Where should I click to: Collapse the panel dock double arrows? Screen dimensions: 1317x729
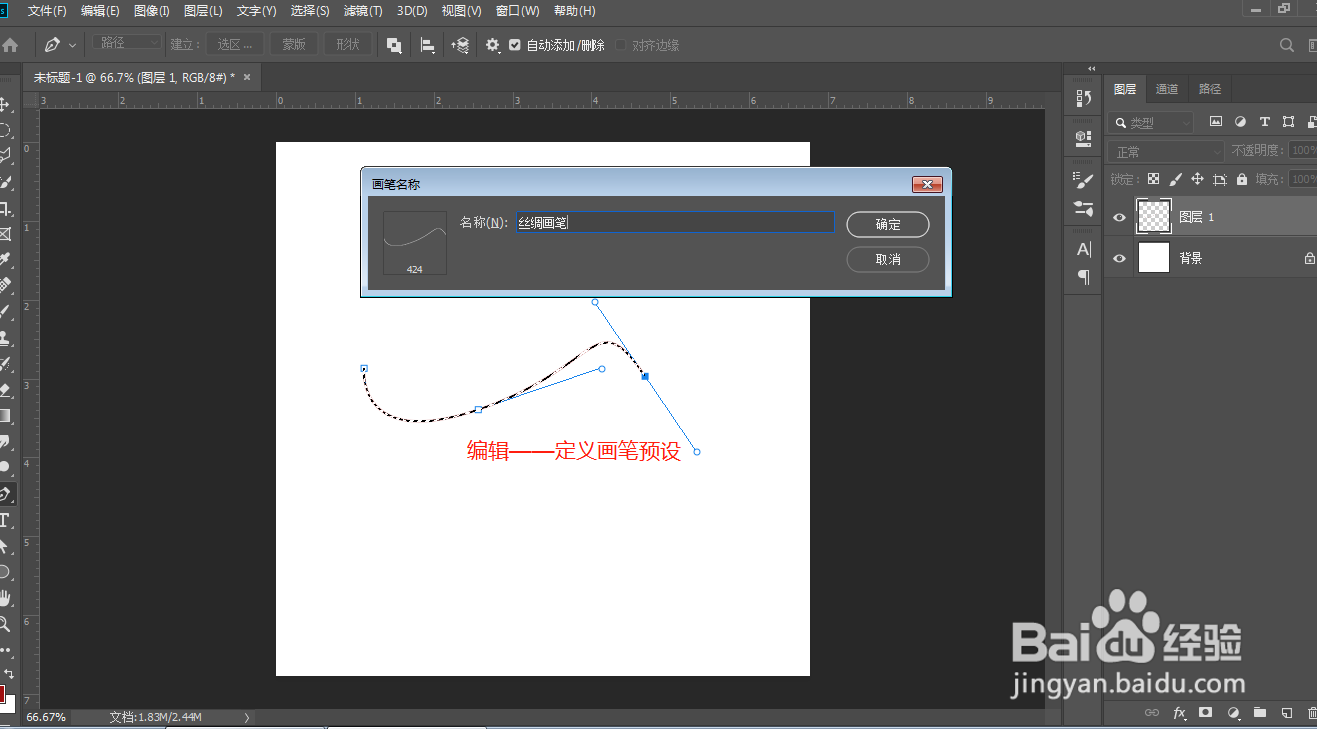click(x=1092, y=69)
